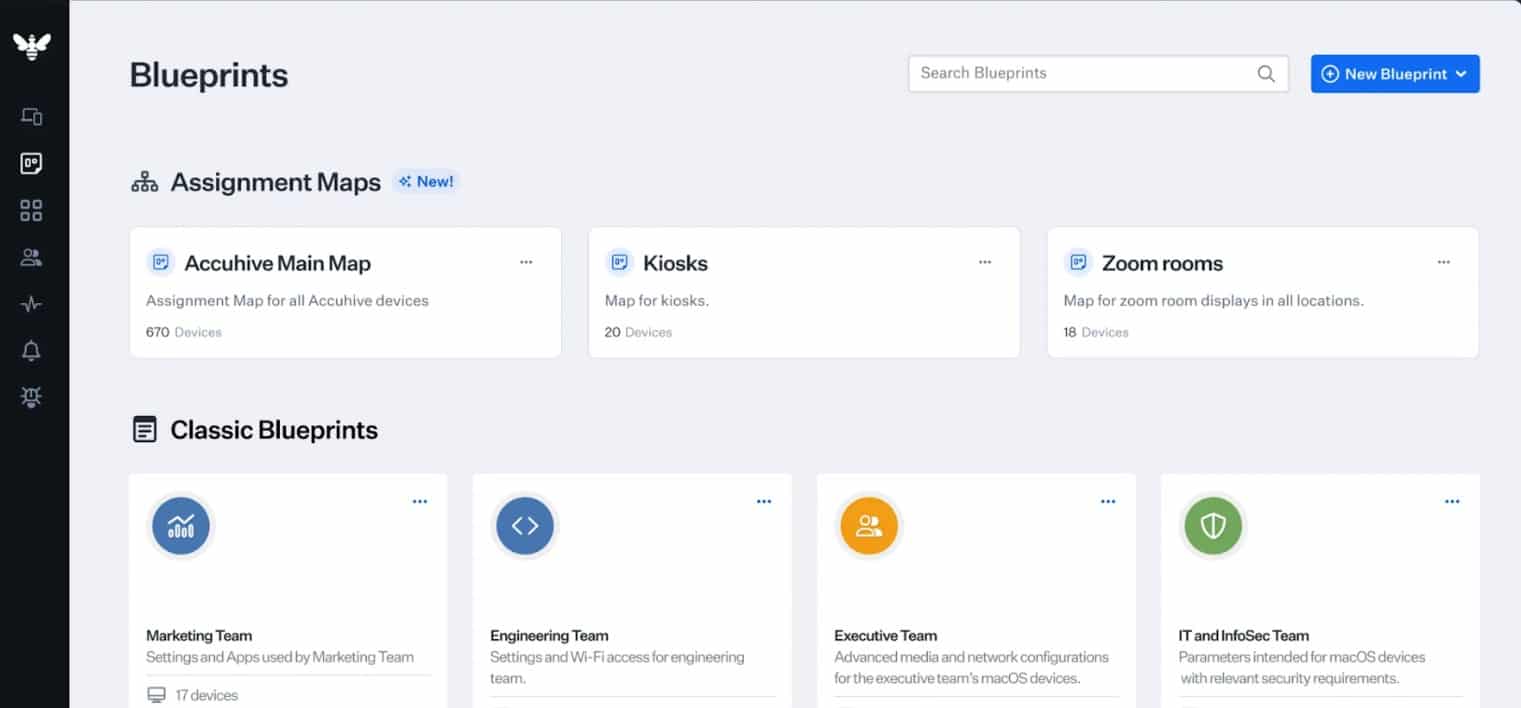1521x708 pixels.
Task: Click the Classic Blueprints list icon
Action: (145, 430)
